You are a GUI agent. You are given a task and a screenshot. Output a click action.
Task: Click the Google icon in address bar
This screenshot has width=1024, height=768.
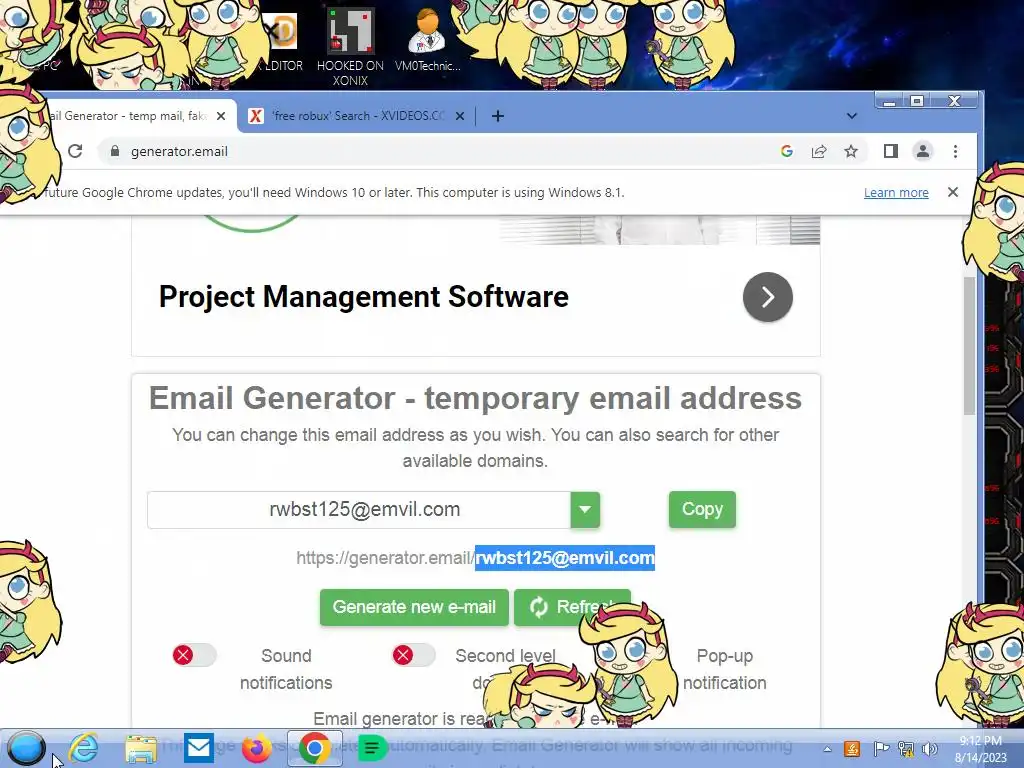click(x=787, y=152)
